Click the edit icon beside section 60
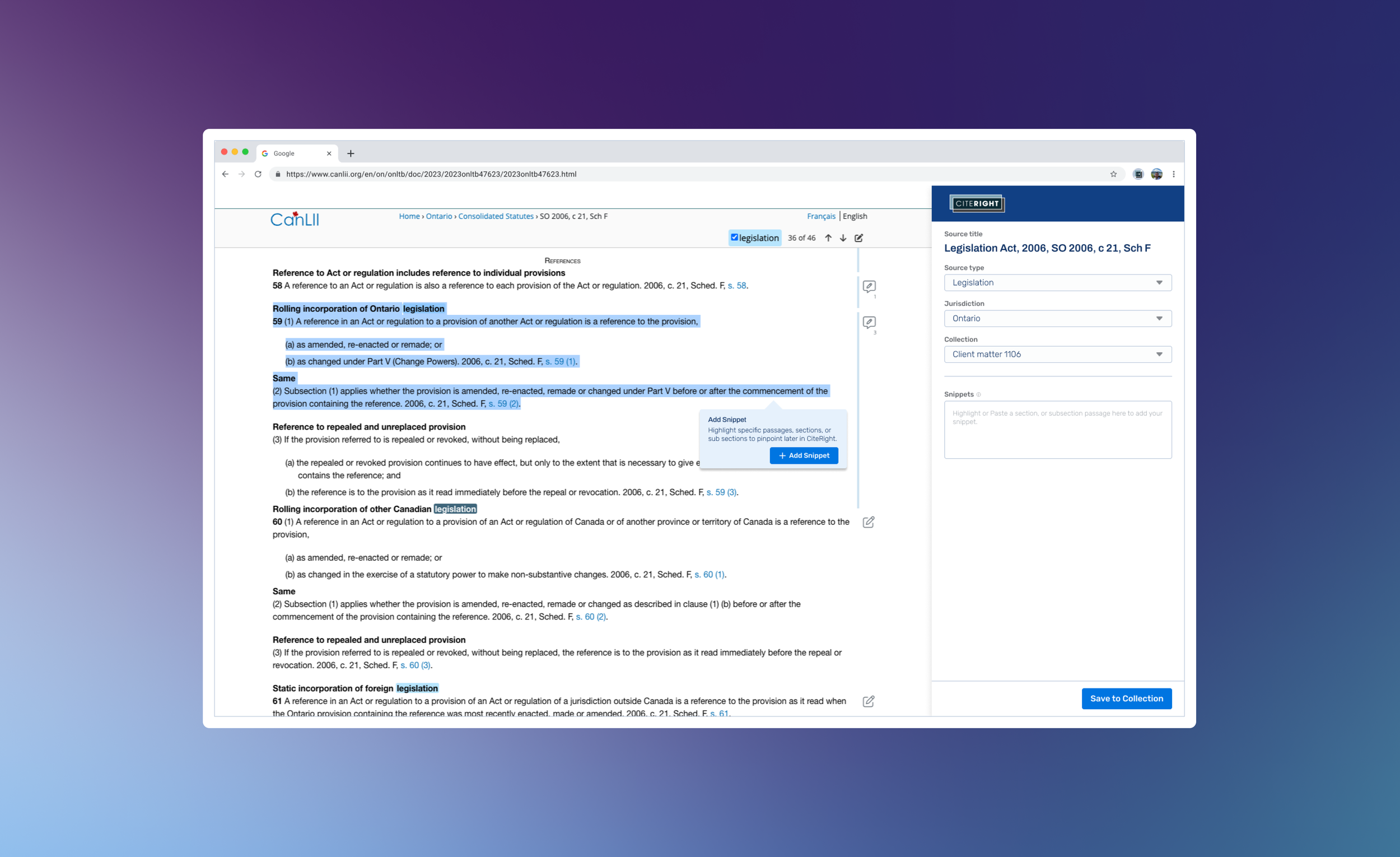1400x857 pixels. pyautogui.click(x=868, y=522)
